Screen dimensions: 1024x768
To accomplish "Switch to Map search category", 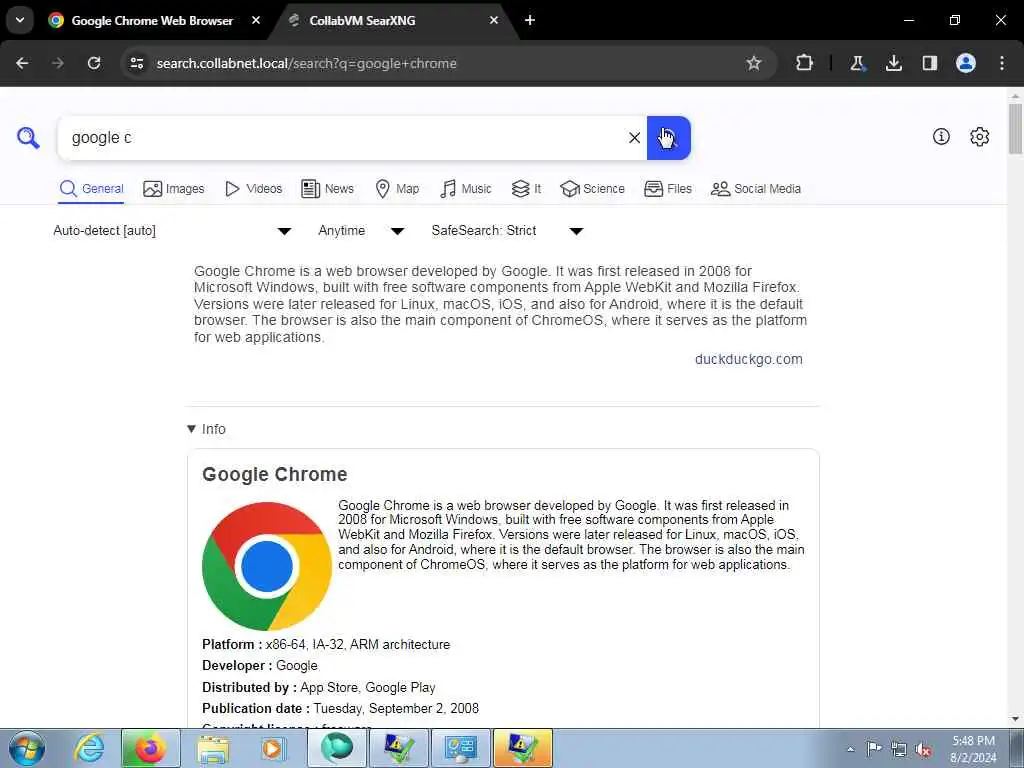I will (x=397, y=189).
